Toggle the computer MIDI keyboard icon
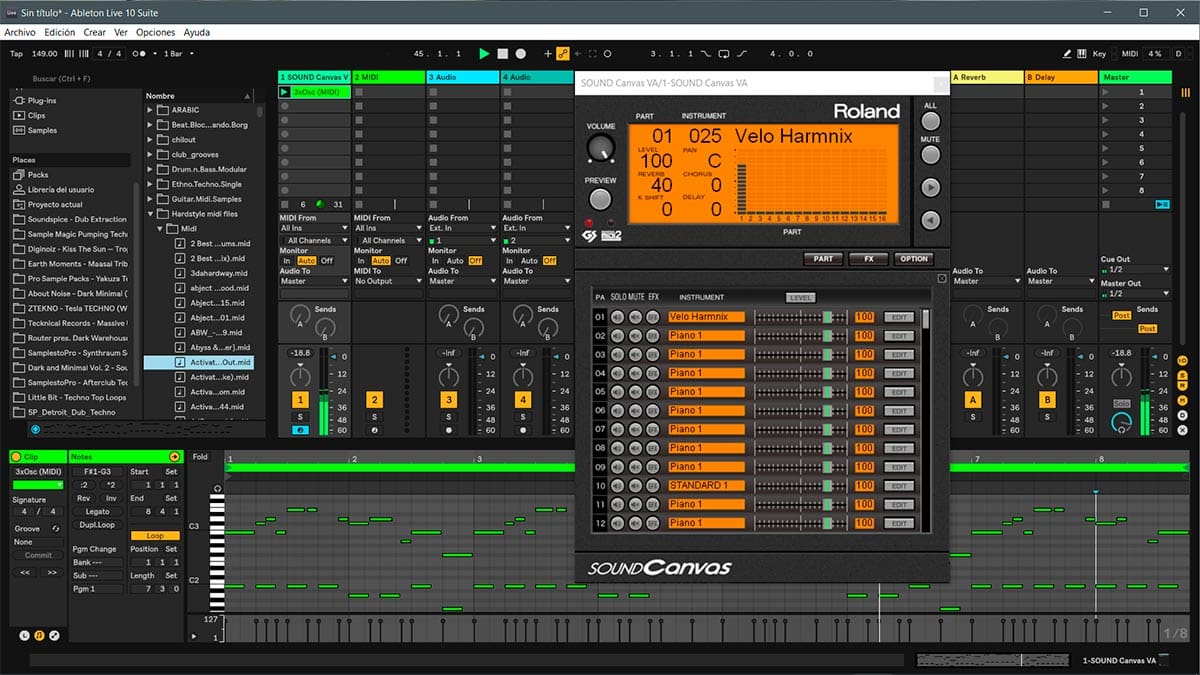This screenshot has width=1200, height=675. pos(1082,53)
